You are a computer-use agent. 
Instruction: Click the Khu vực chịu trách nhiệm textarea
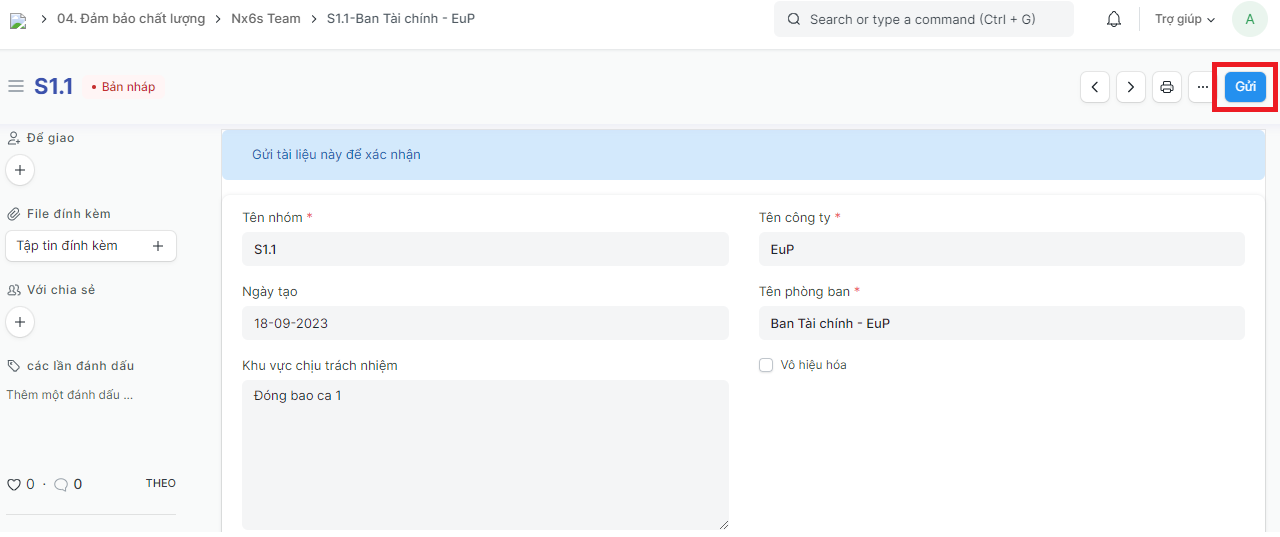(x=485, y=454)
